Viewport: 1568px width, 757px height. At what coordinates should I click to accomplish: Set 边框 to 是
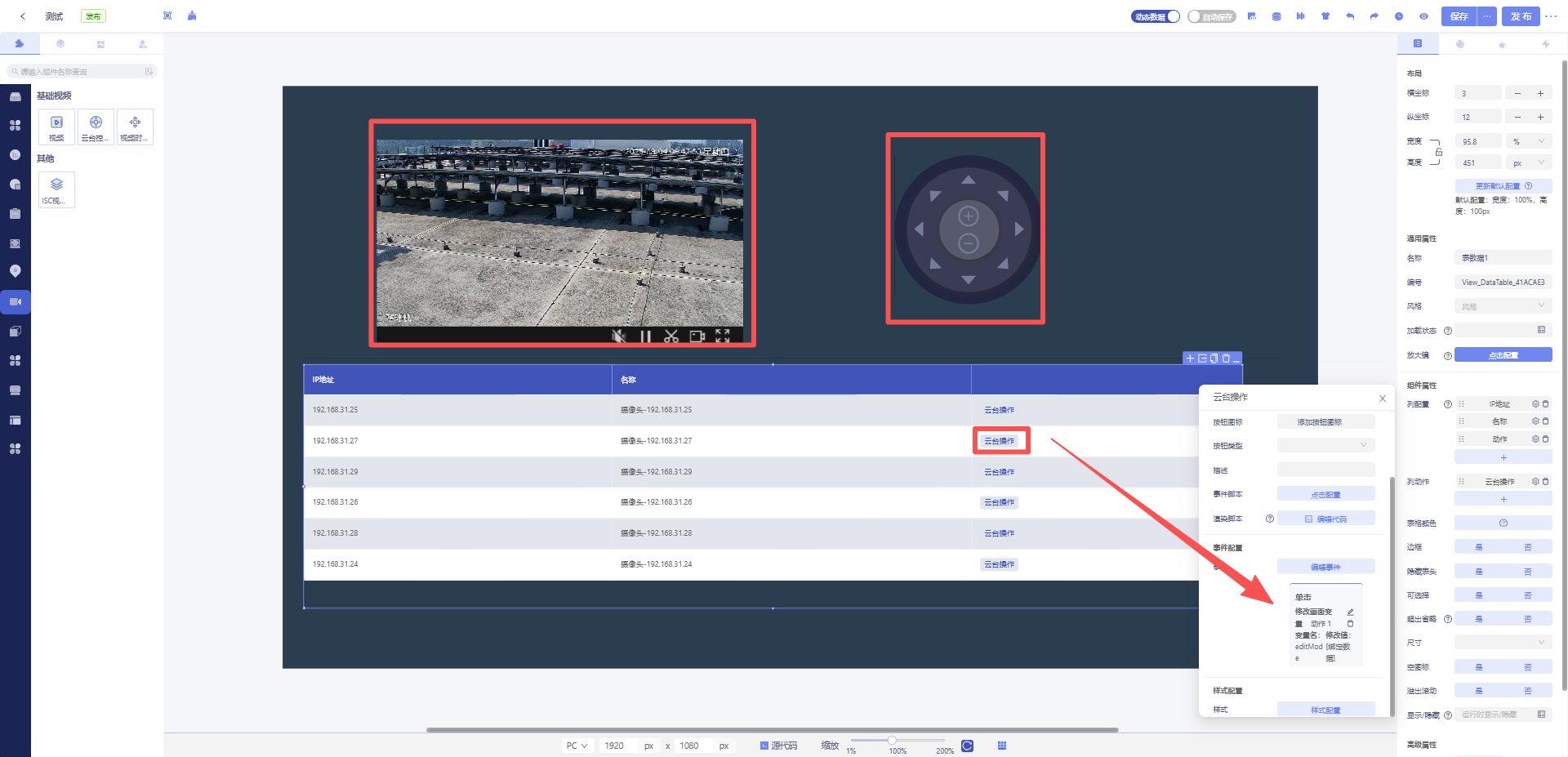[x=1479, y=547]
